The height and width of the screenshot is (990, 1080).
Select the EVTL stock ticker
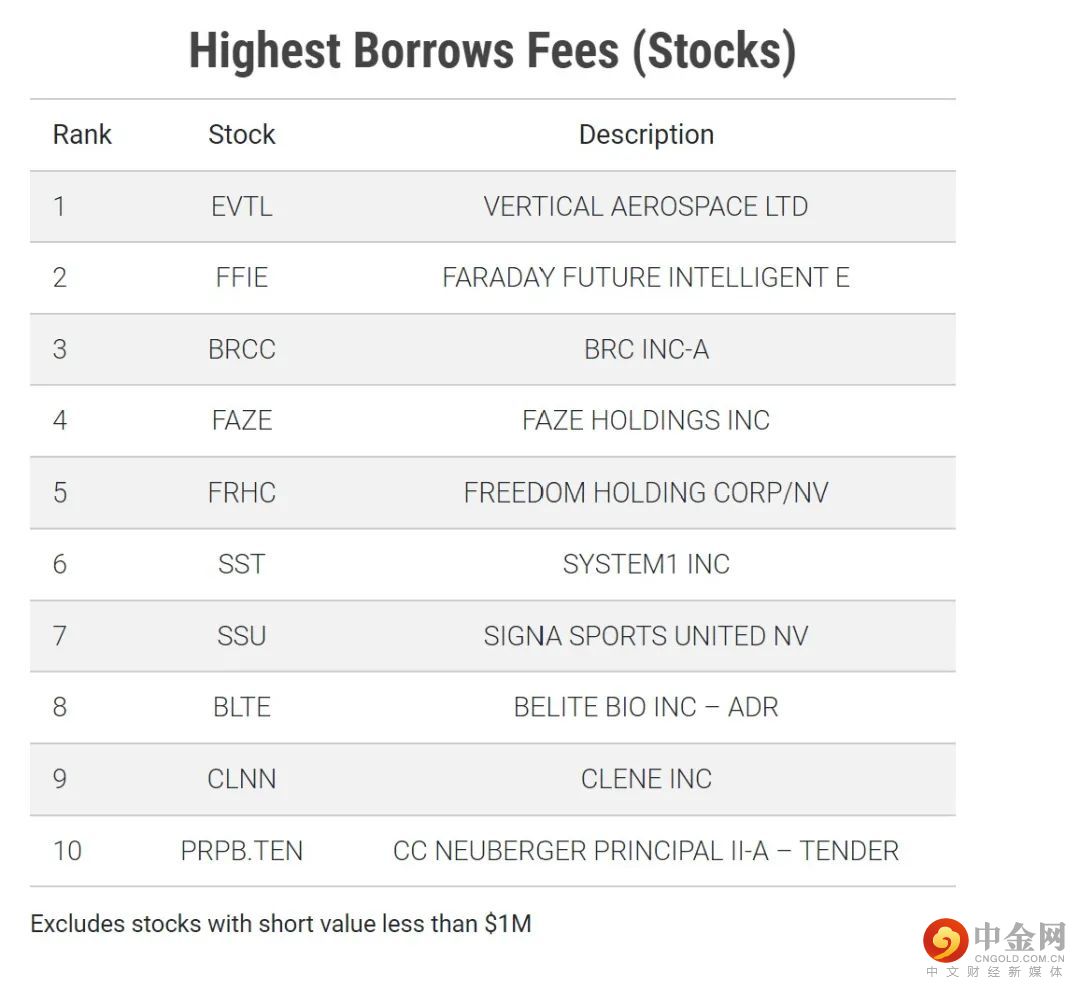coord(241,207)
